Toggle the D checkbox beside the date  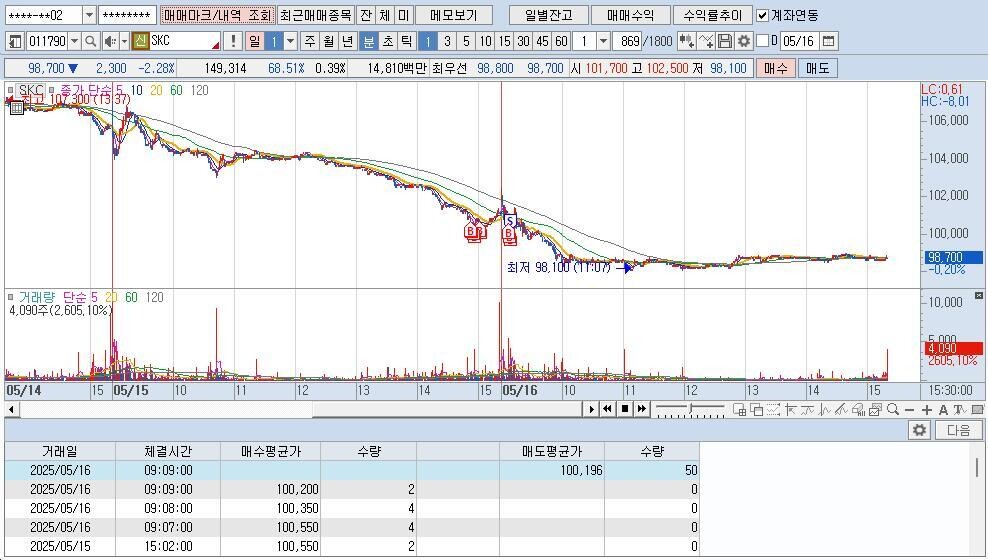click(763, 41)
